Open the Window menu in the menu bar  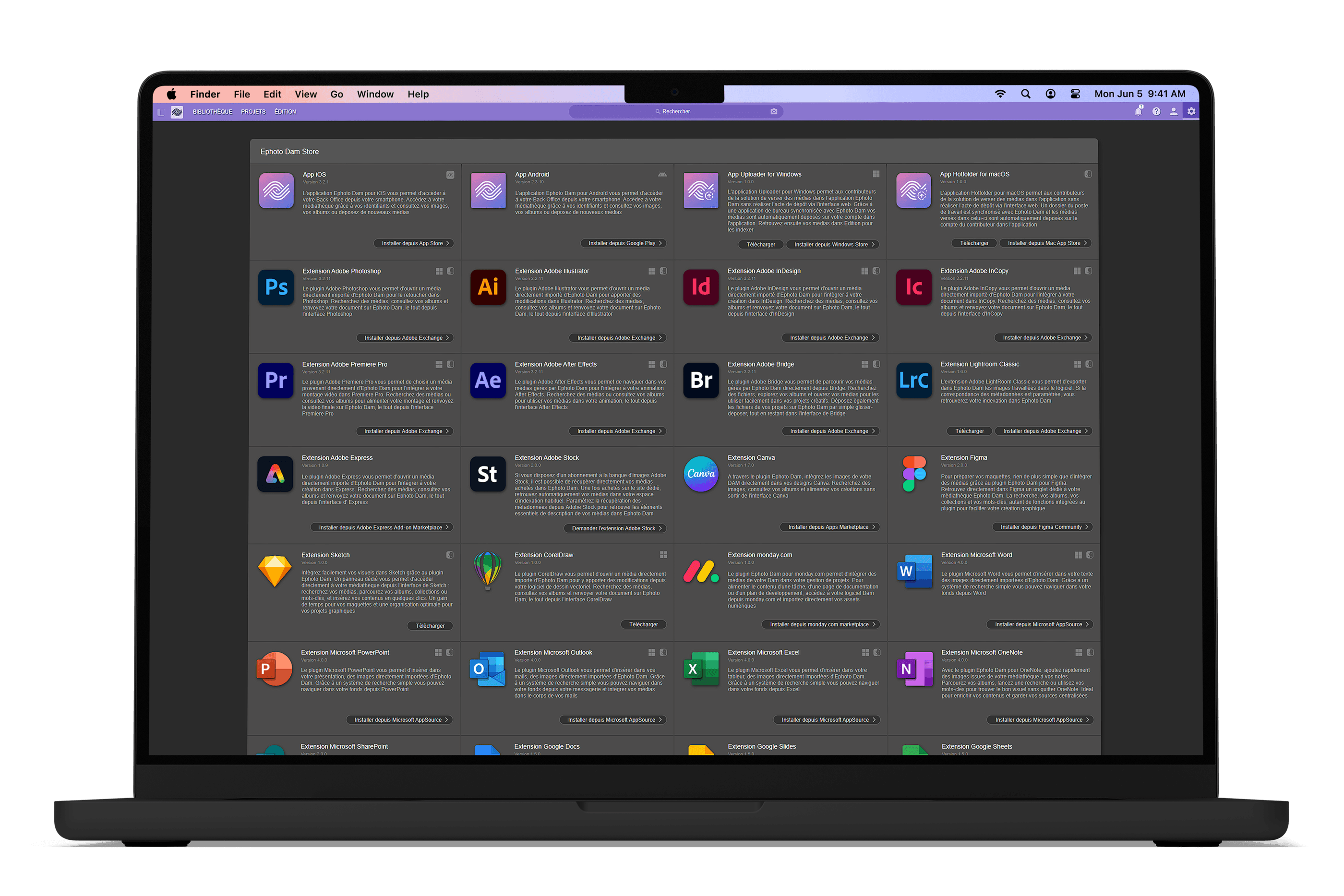pyautogui.click(x=375, y=94)
